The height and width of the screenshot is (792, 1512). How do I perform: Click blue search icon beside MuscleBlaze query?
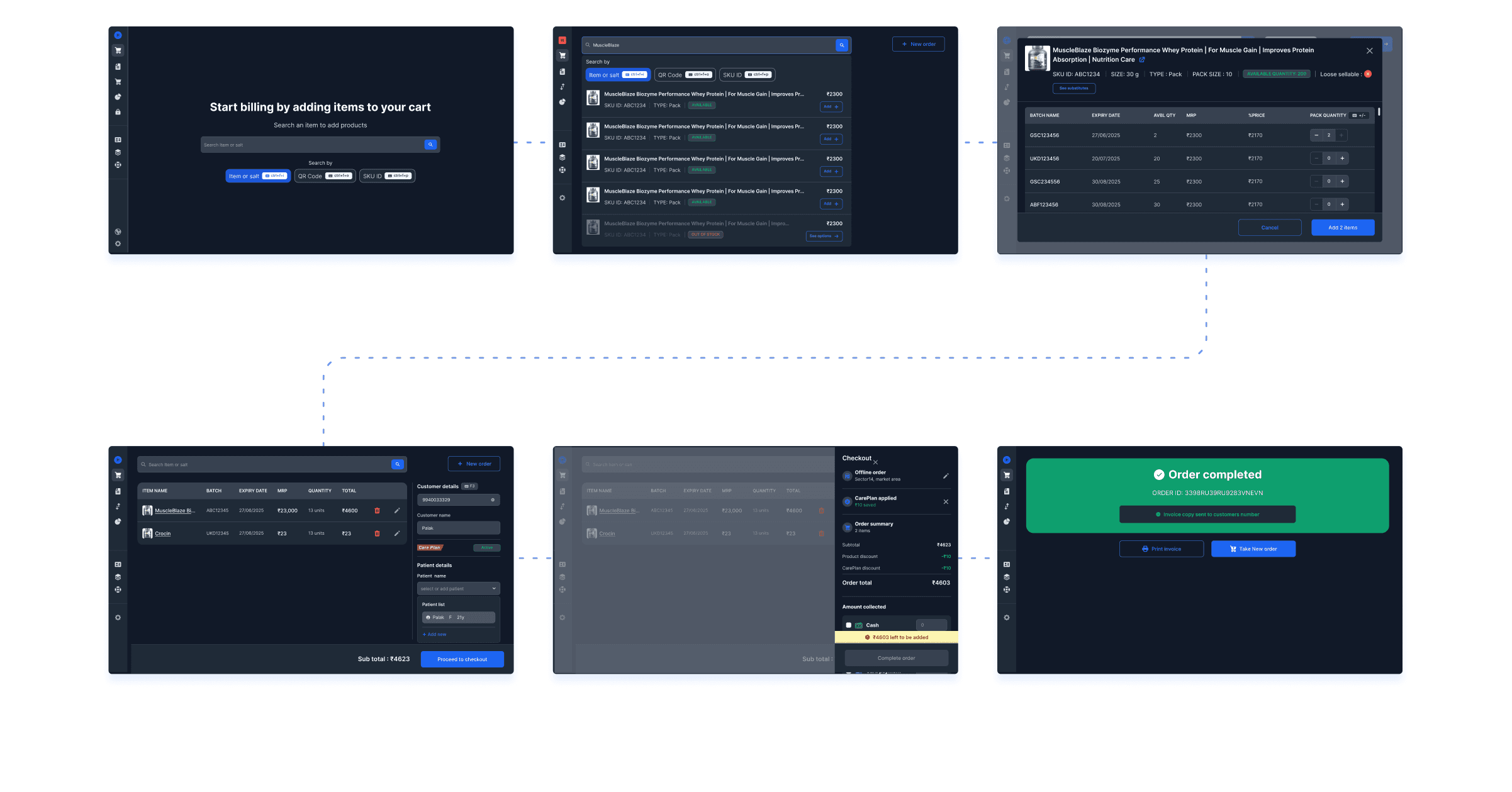tap(842, 45)
